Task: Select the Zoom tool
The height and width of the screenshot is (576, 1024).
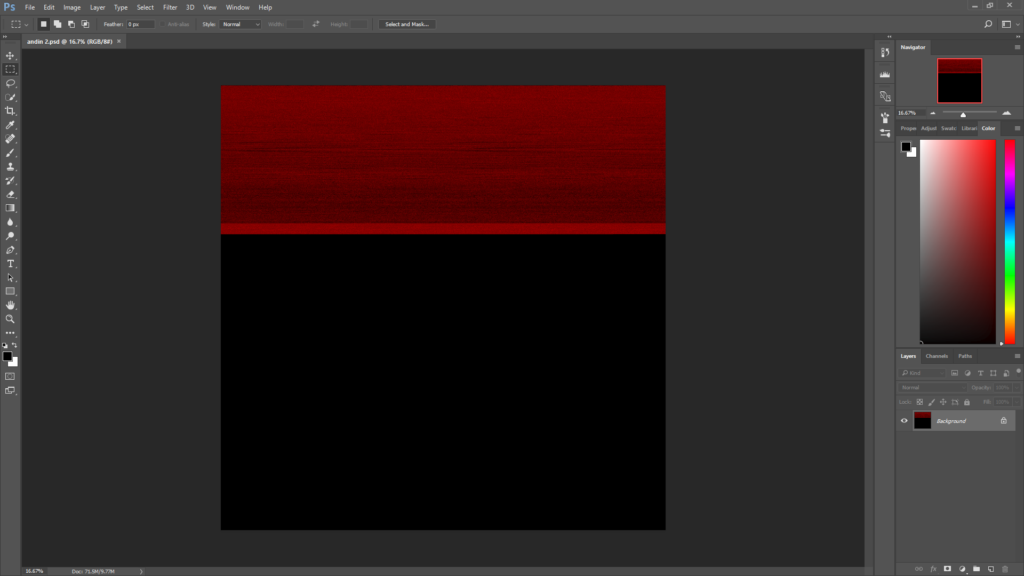Action: pos(10,319)
